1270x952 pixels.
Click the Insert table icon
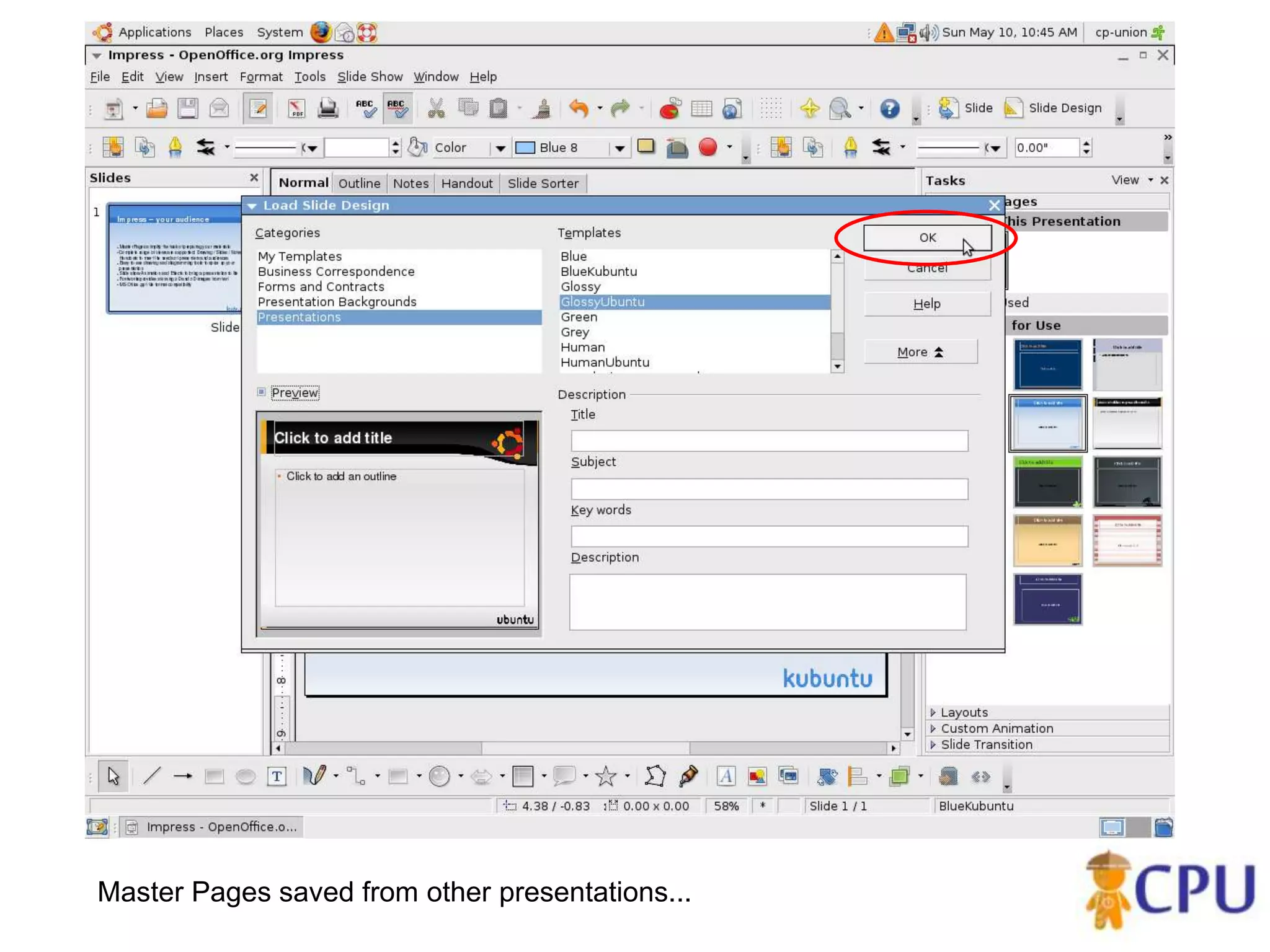tap(701, 109)
